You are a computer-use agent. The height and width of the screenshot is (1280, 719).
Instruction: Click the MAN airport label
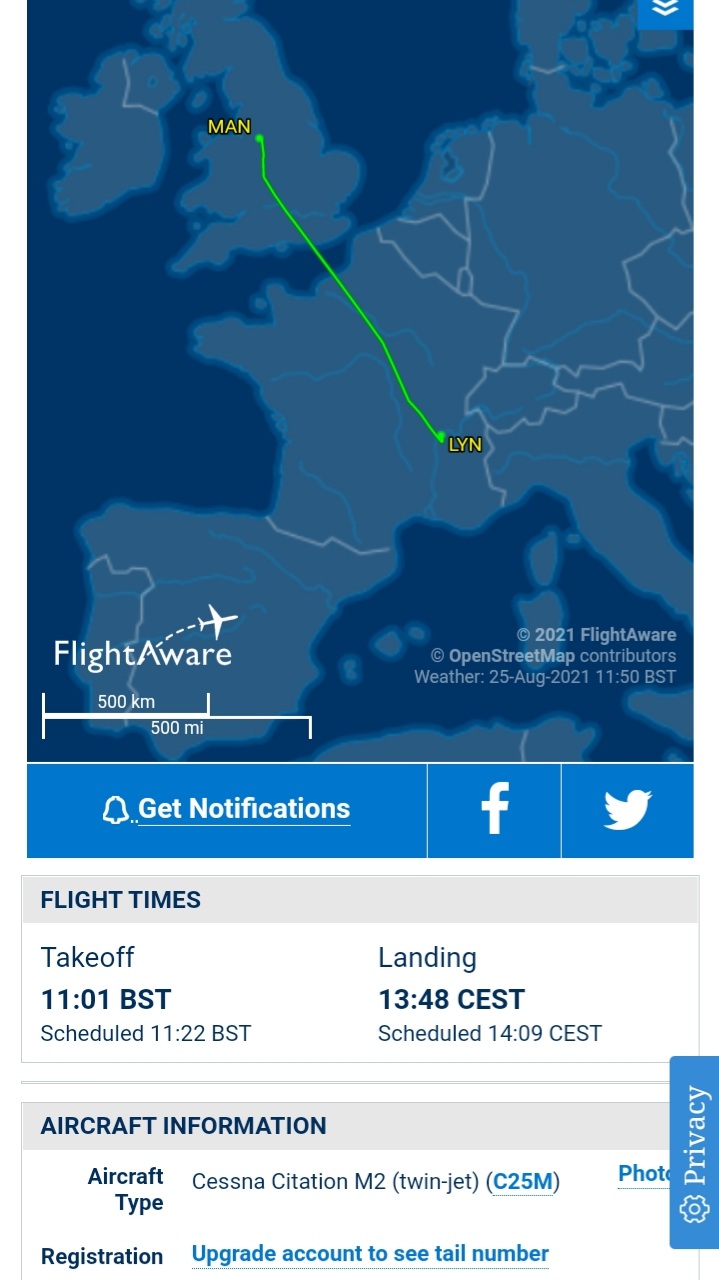pos(229,127)
